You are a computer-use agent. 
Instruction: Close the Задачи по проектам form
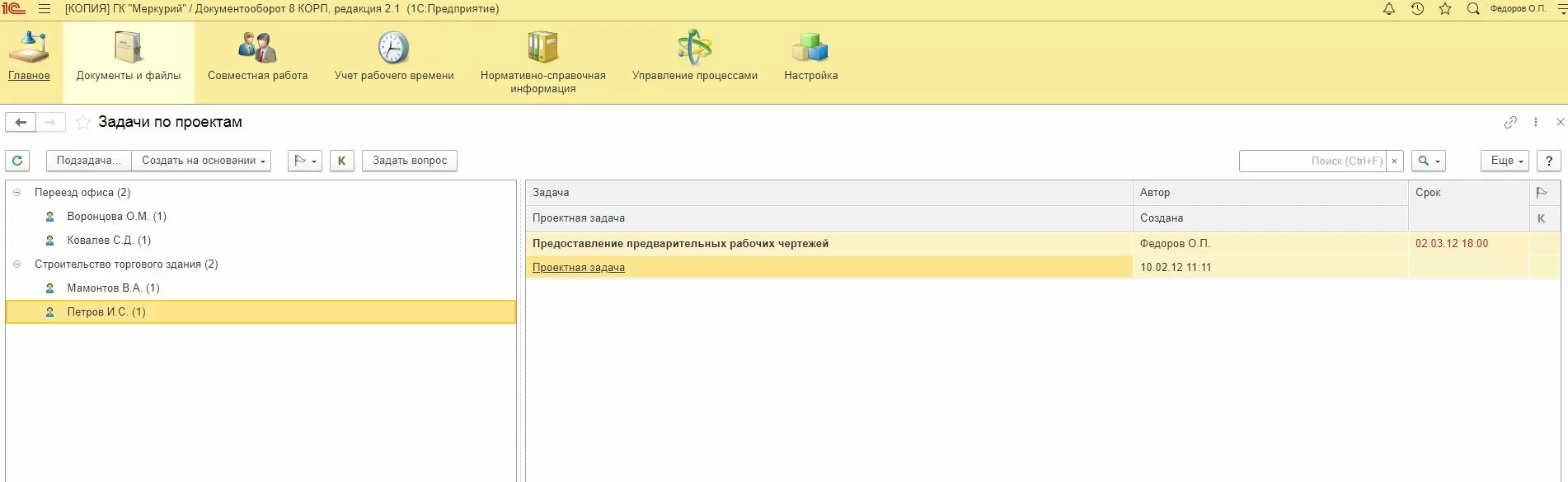[1560, 122]
